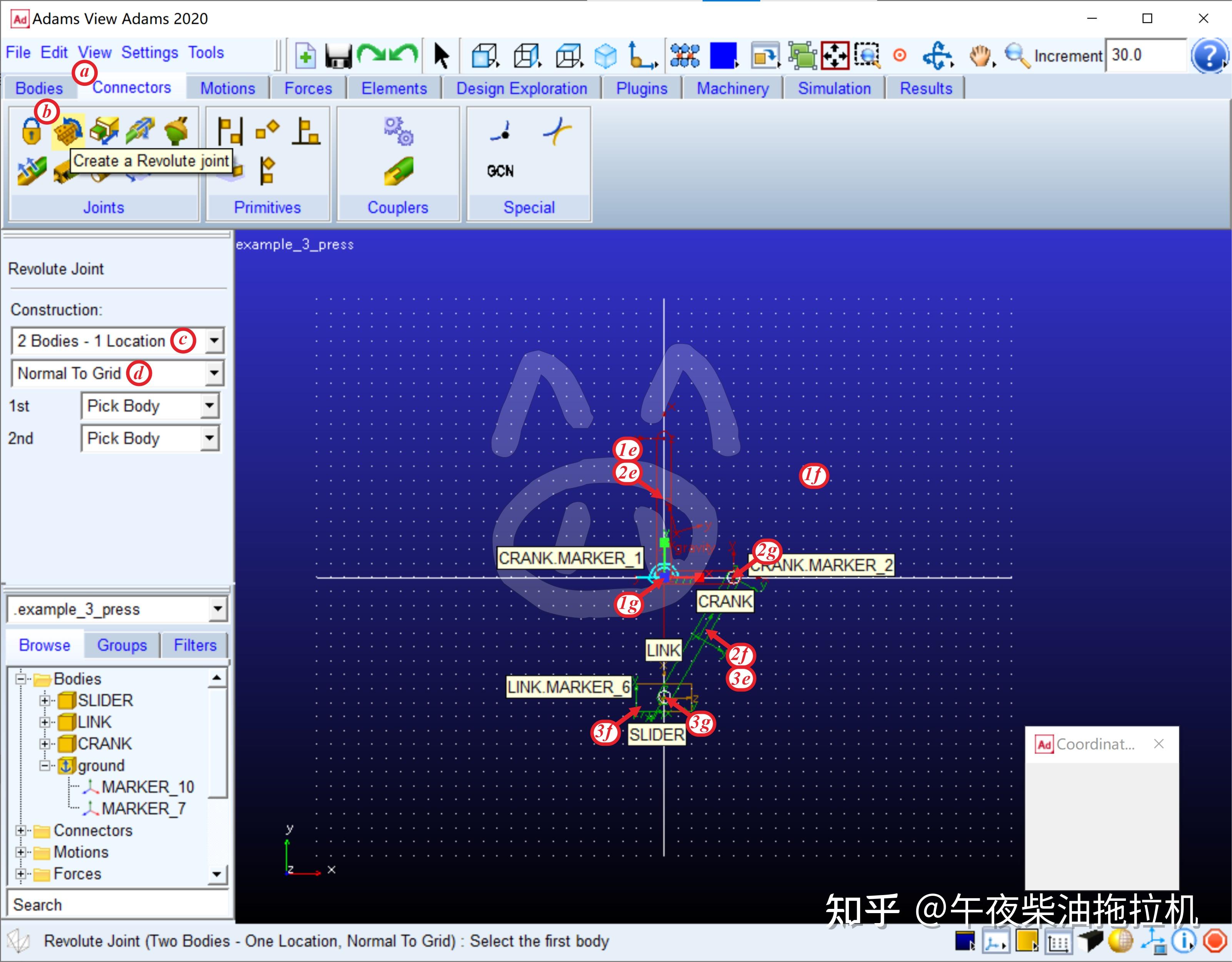Click the fit-view icon with four arrows
Viewport: 1232px width, 962px height.
[835, 56]
